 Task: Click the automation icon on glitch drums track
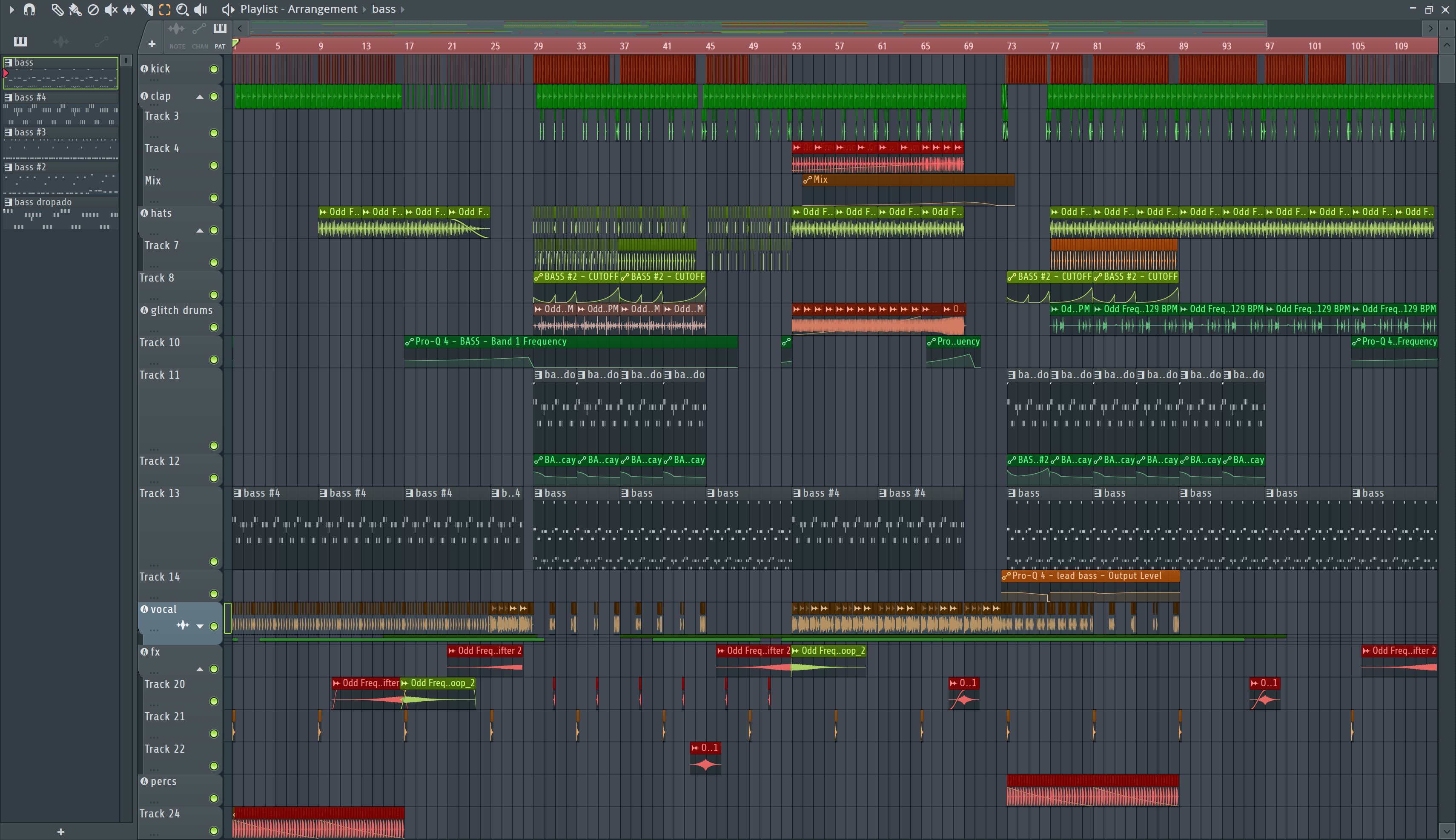point(144,310)
